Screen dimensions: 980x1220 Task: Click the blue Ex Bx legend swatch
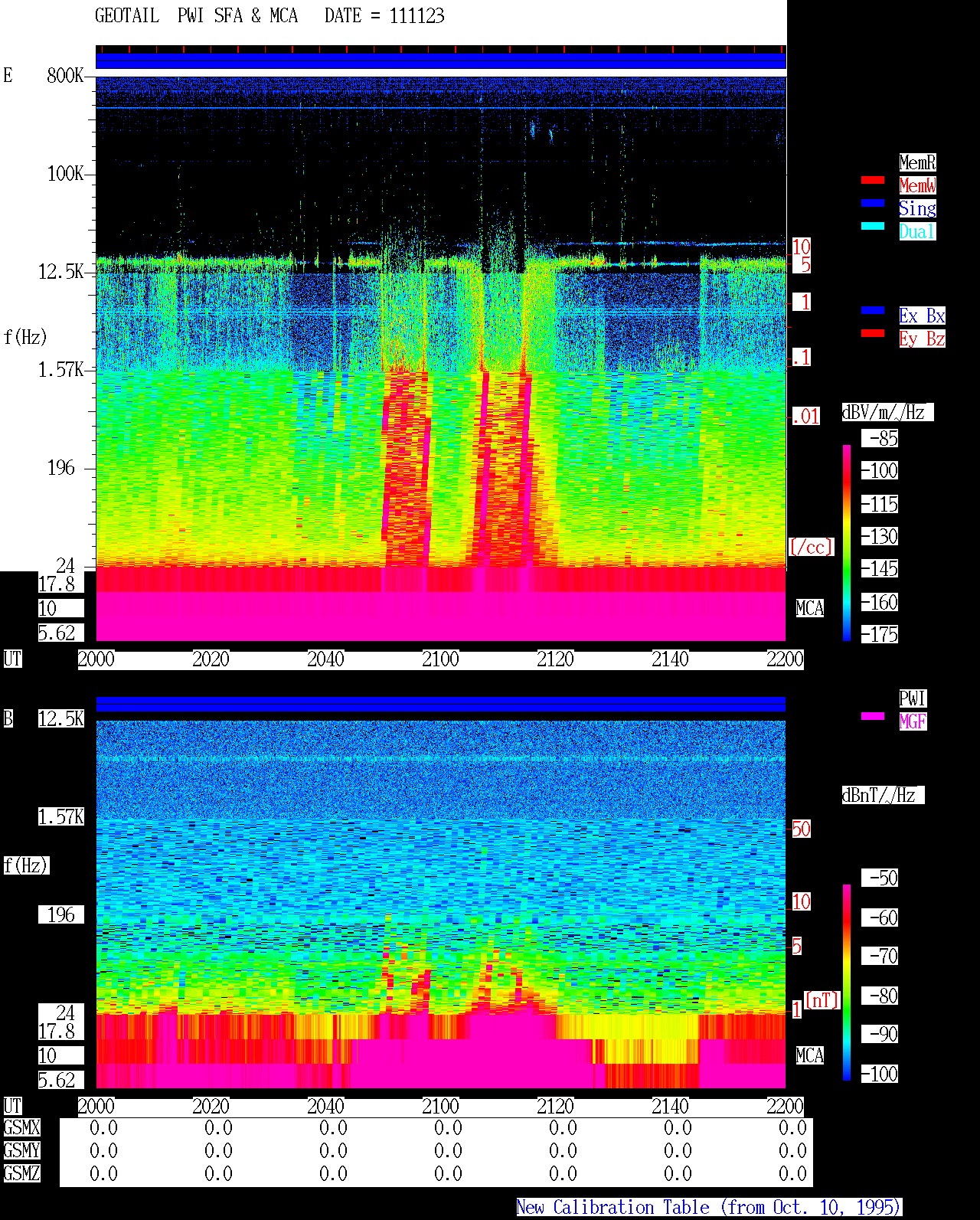pos(873,310)
